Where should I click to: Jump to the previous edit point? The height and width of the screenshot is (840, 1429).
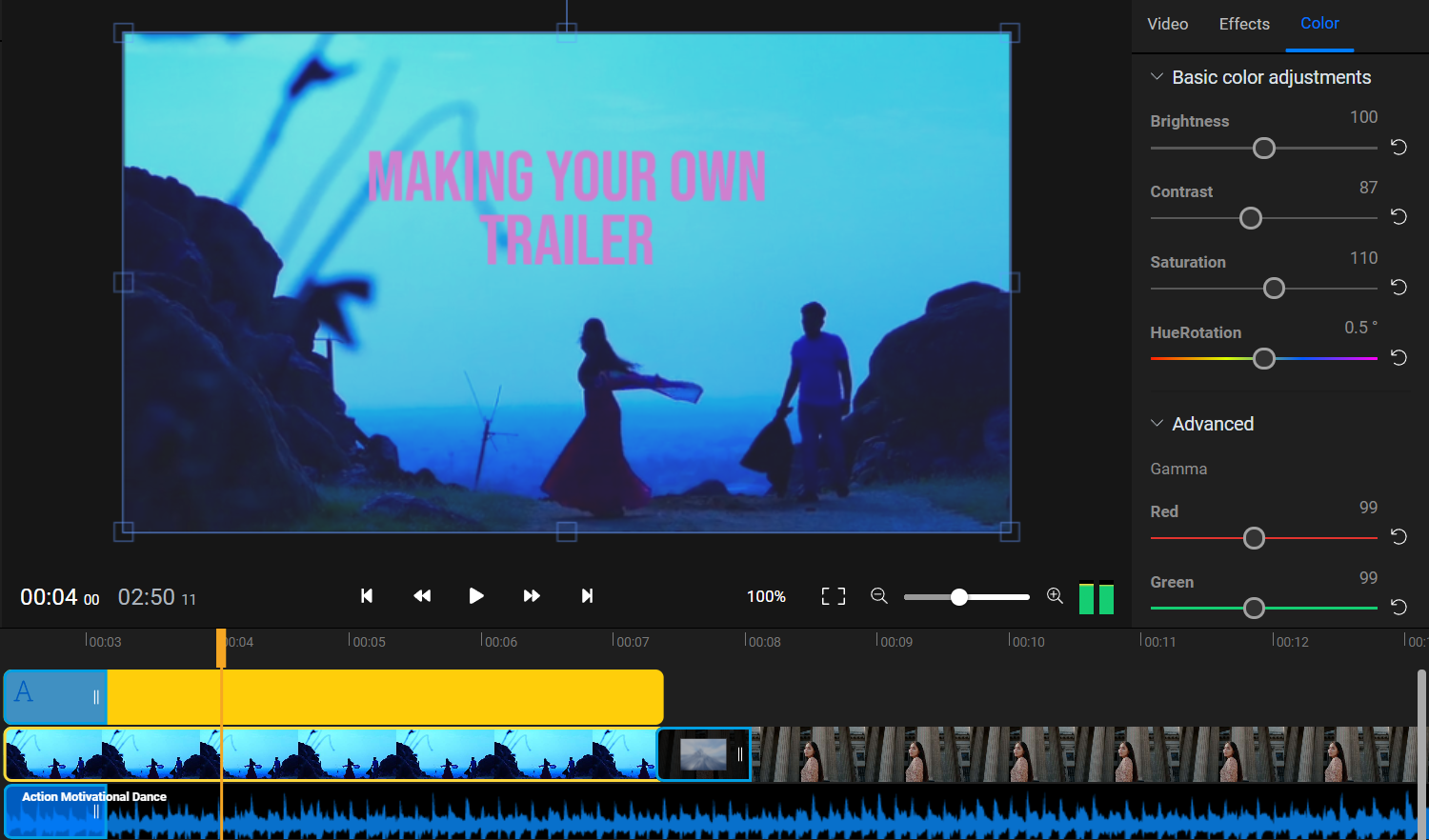pyautogui.click(x=367, y=595)
